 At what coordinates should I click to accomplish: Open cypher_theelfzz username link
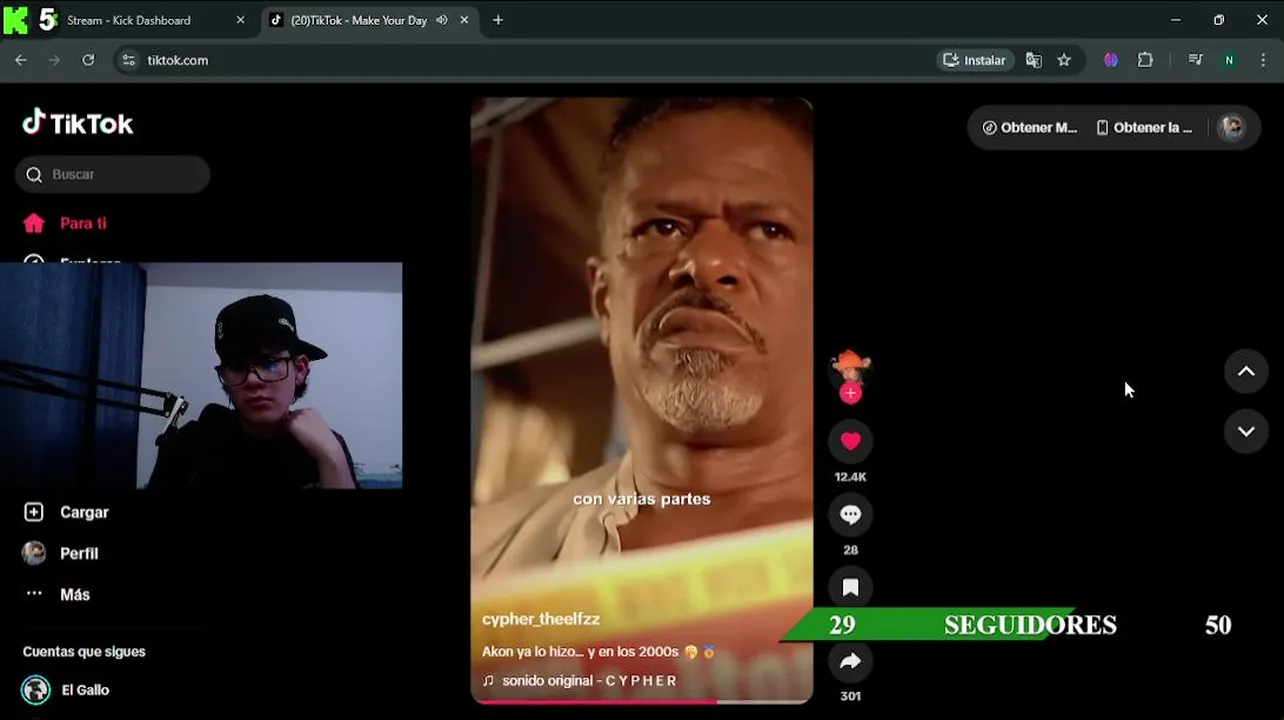coord(541,619)
